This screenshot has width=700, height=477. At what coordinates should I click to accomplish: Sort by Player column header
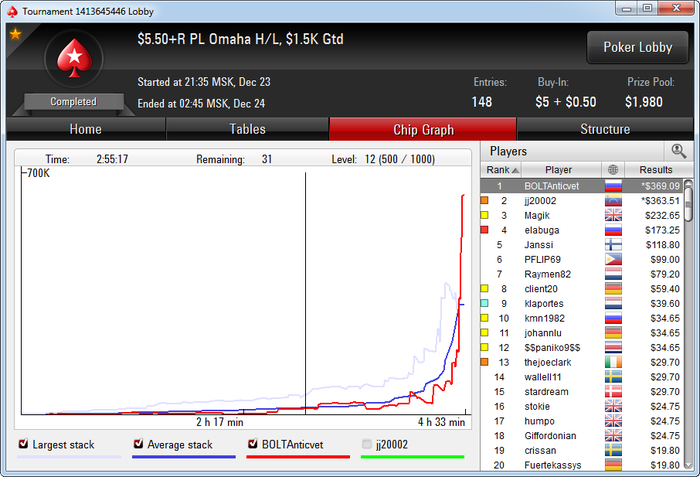pyautogui.click(x=561, y=170)
